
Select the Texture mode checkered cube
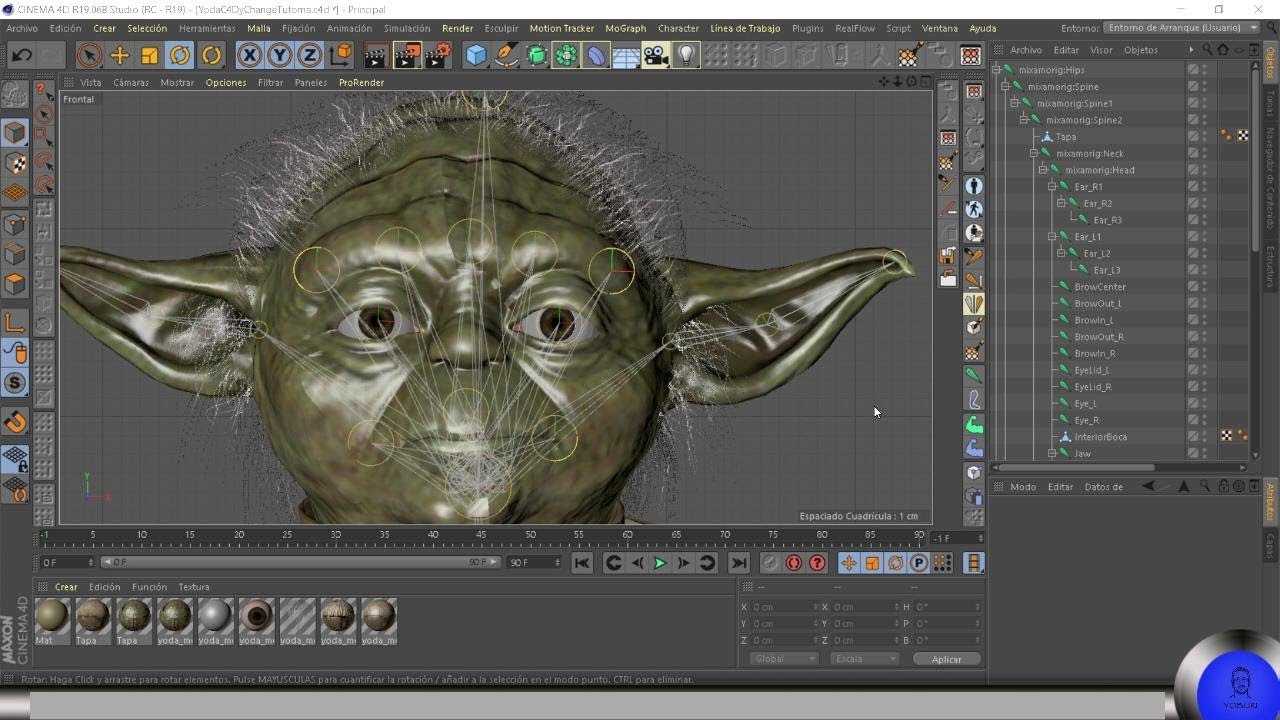click(15, 163)
